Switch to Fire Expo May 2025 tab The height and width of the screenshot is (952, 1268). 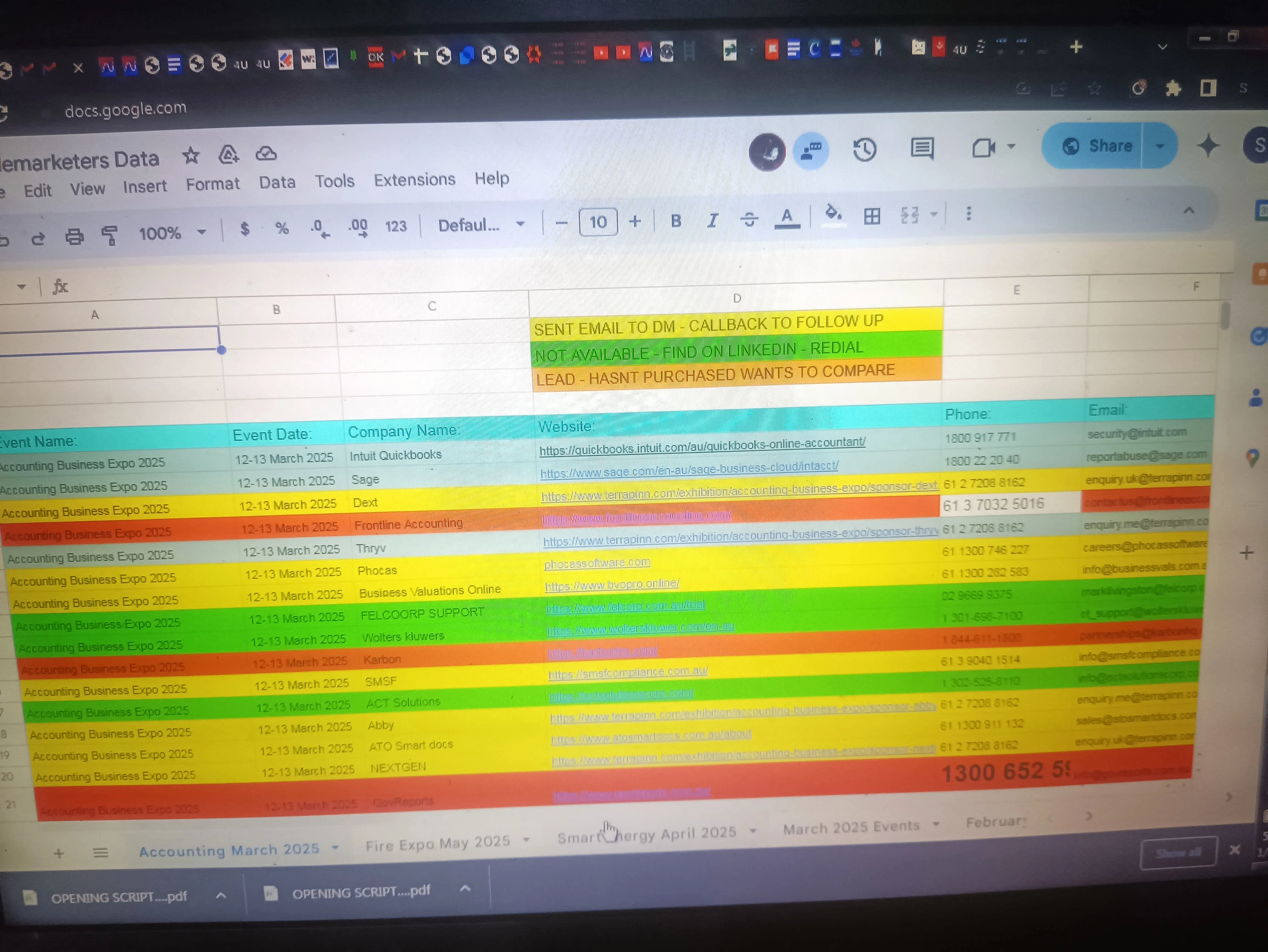[437, 843]
